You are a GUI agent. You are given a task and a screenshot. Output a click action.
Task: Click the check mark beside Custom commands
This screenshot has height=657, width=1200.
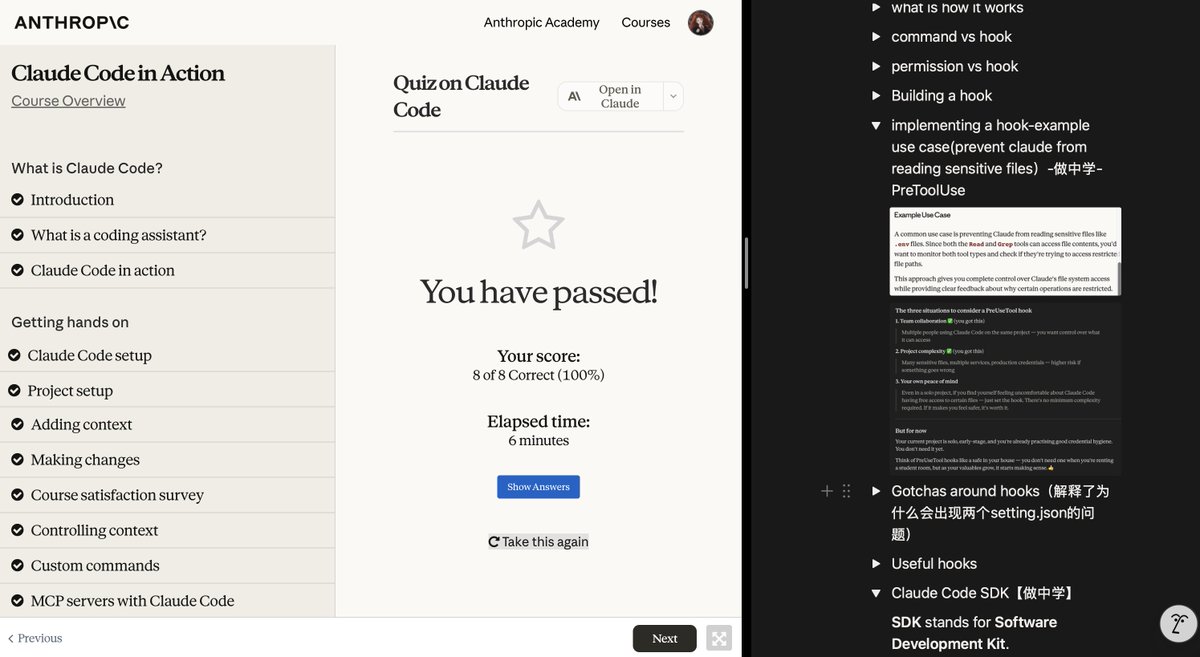(x=17, y=565)
